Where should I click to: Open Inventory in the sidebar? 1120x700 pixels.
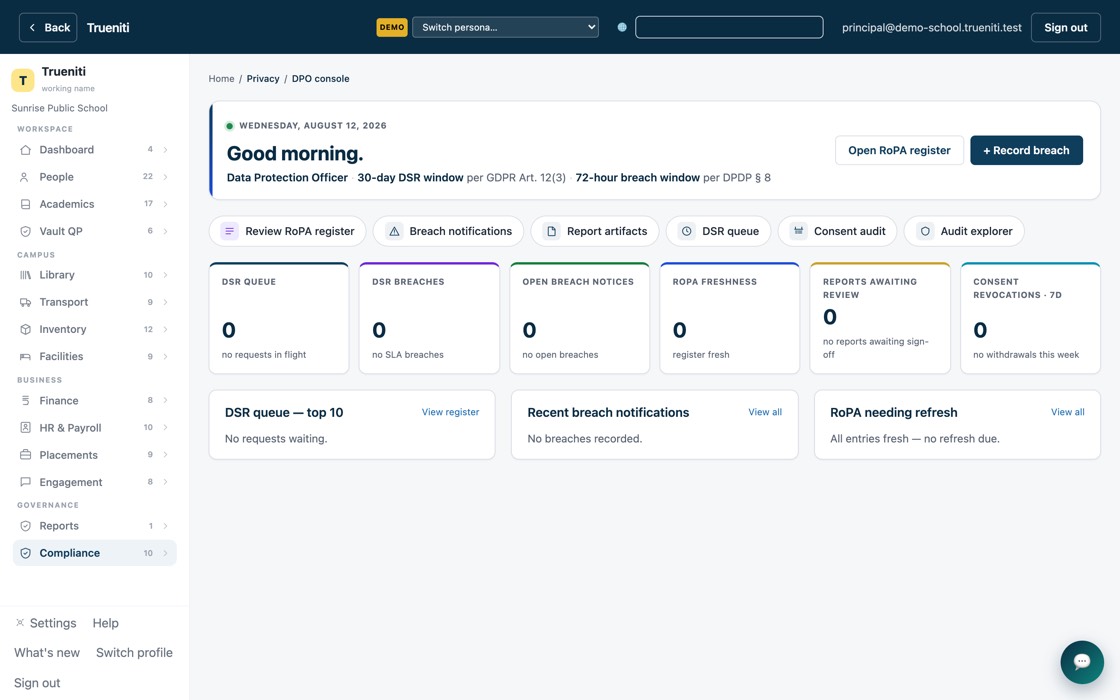pos(94,329)
